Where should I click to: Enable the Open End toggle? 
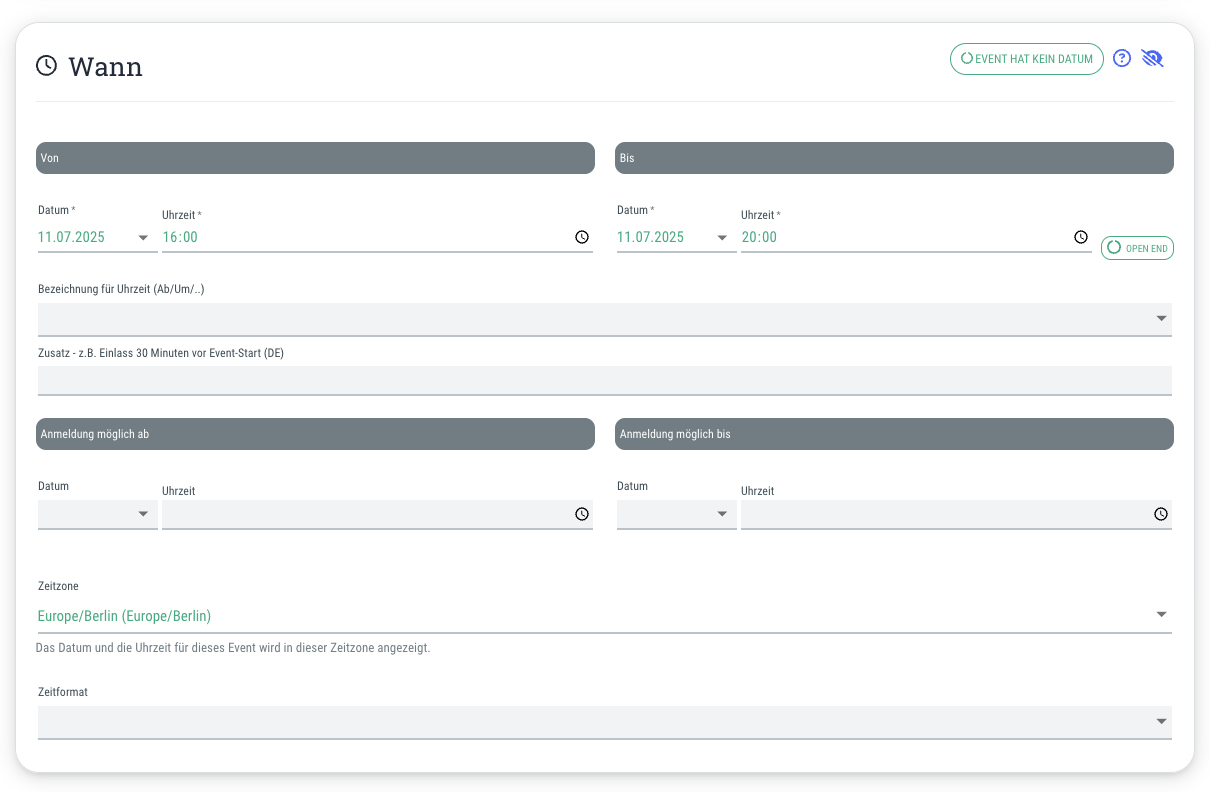pyautogui.click(x=1137, y=248)
